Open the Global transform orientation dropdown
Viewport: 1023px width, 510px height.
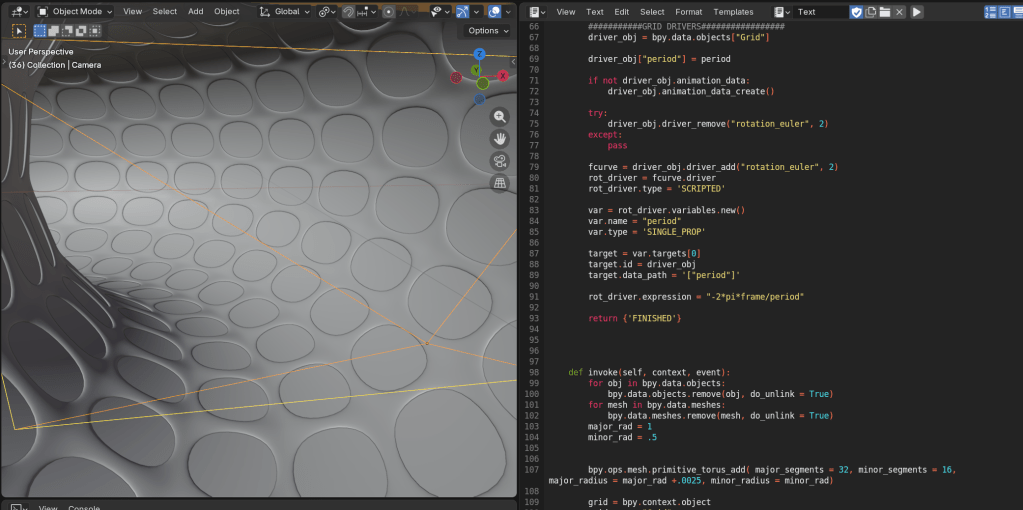[285, 12]
